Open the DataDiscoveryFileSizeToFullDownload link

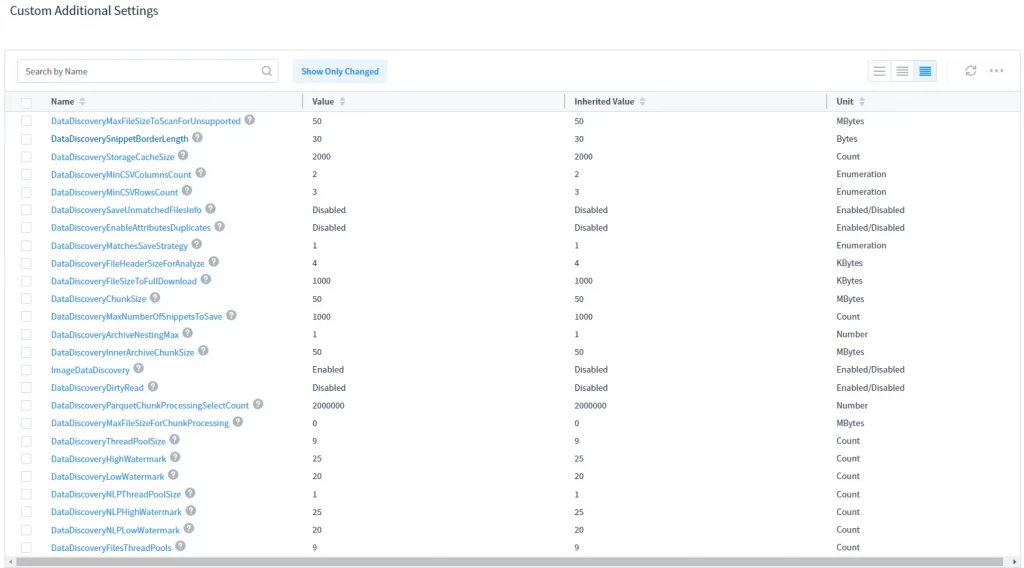(x=123, y=281)
